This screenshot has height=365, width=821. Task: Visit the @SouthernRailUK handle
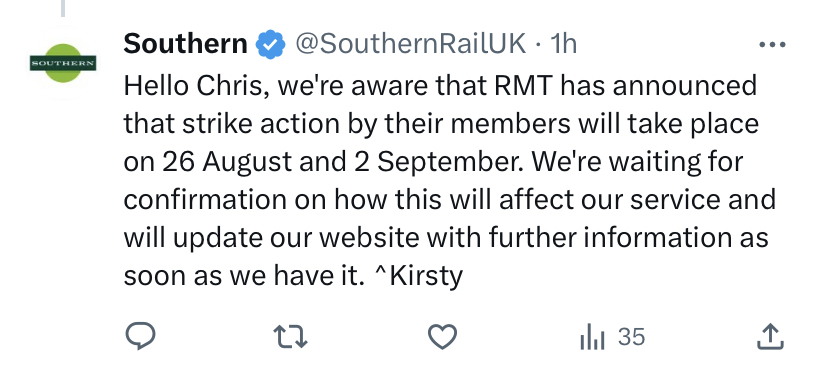[410, 44]
